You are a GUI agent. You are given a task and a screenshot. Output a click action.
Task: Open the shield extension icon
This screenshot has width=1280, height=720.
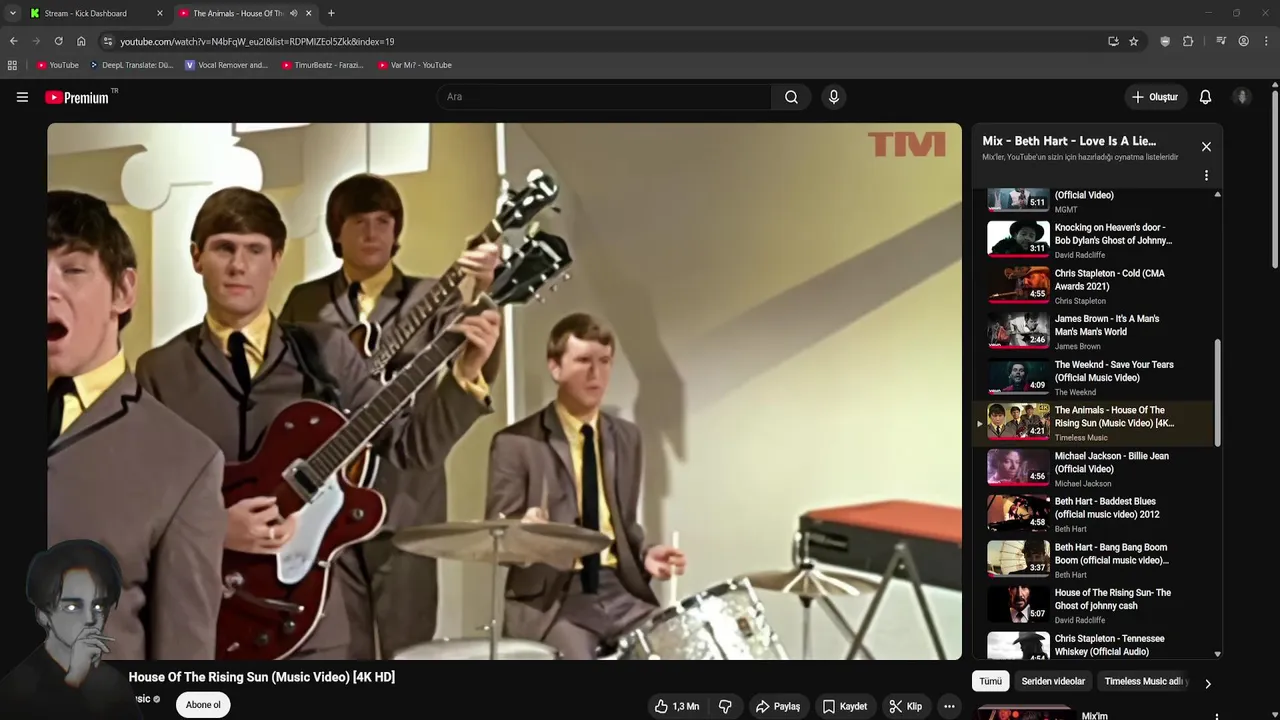(1165, 41)
